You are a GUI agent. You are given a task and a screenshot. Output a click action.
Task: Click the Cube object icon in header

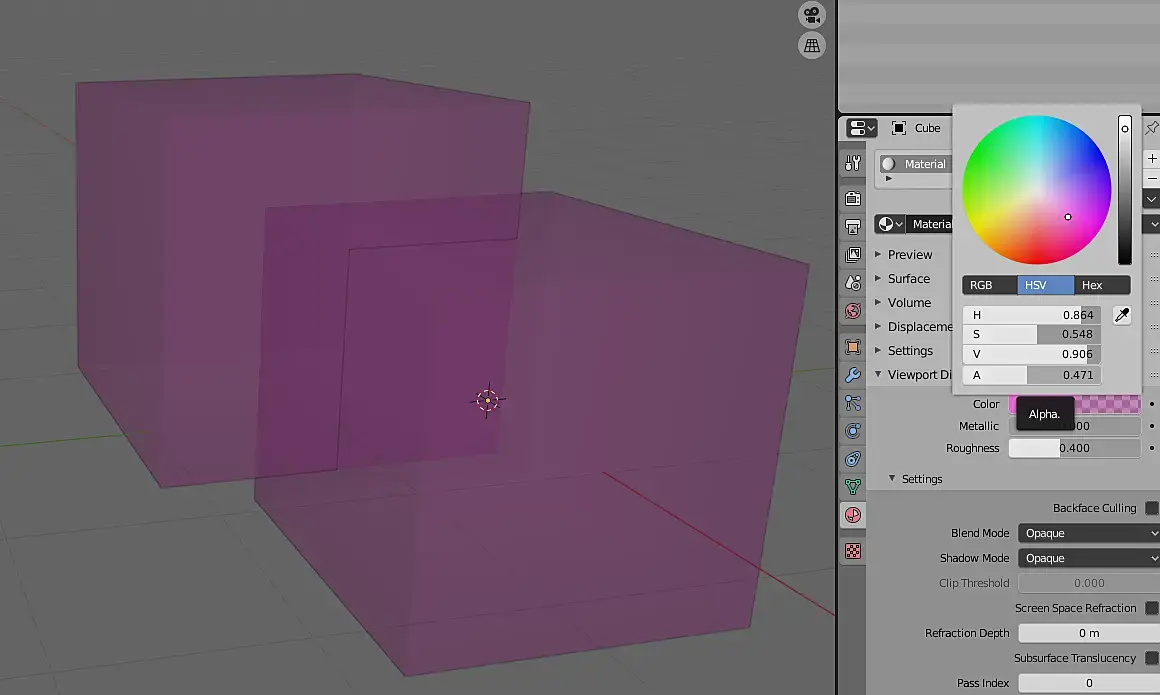coord(899,128)
